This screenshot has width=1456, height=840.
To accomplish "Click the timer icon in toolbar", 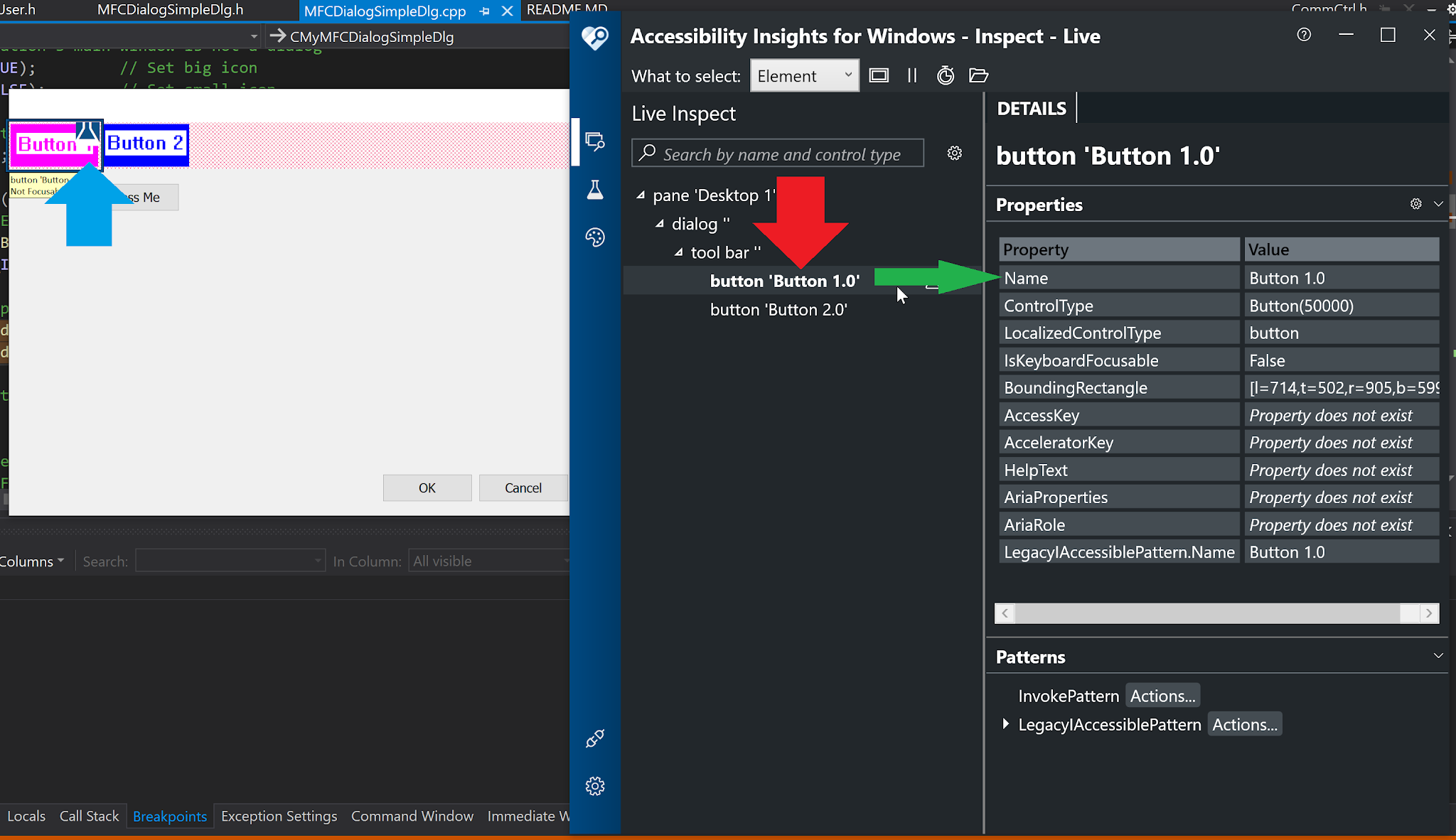I will tap(945, 75).
